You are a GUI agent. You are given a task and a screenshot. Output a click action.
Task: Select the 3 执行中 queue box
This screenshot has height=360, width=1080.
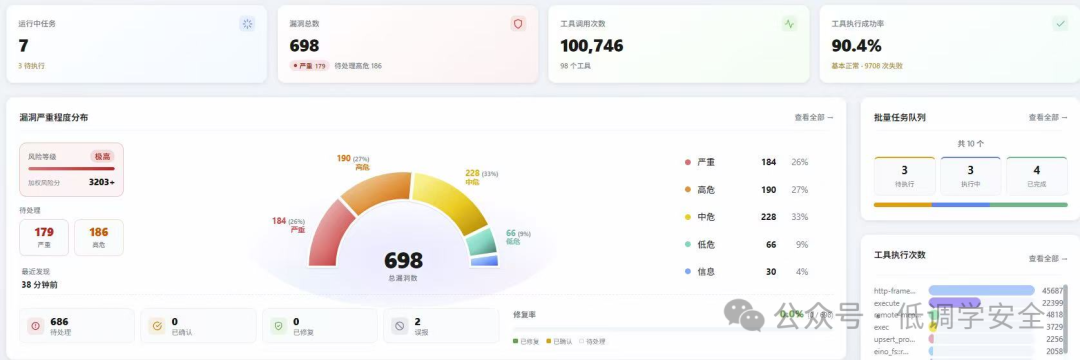[970, 176]
